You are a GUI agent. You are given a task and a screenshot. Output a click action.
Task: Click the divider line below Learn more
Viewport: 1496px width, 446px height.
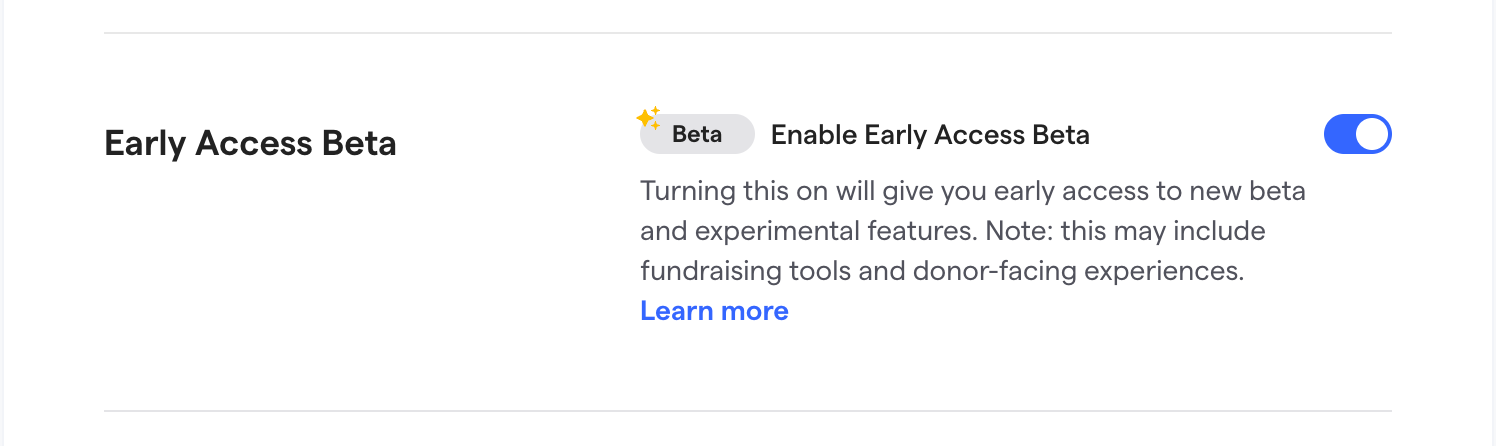click(x=748, y=410)
